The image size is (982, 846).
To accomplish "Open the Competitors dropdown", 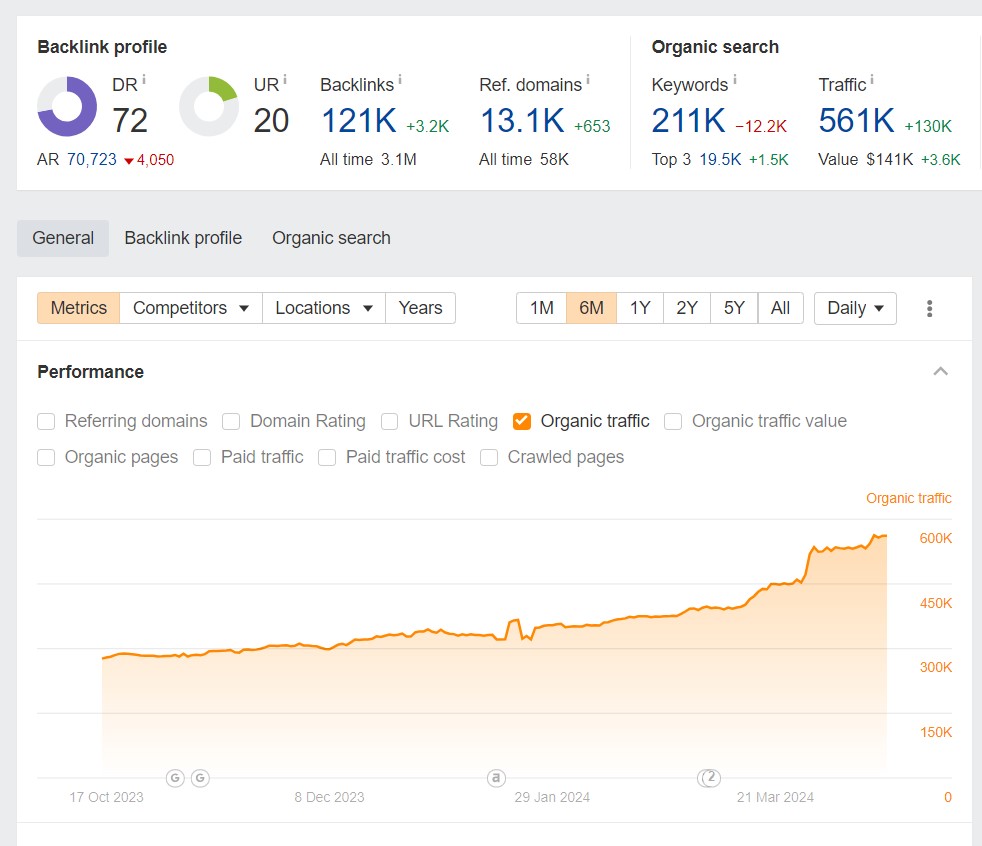I will click(x=190, y=308).
